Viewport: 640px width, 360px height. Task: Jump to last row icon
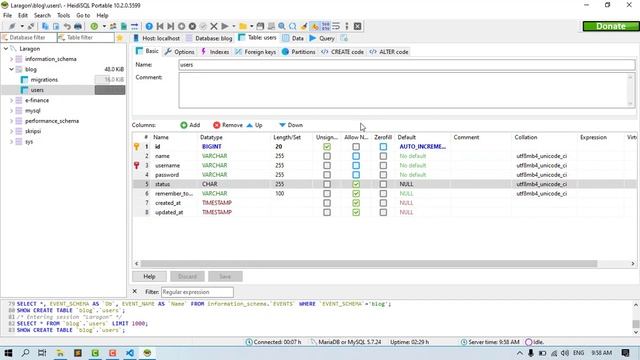click(171, 26)
